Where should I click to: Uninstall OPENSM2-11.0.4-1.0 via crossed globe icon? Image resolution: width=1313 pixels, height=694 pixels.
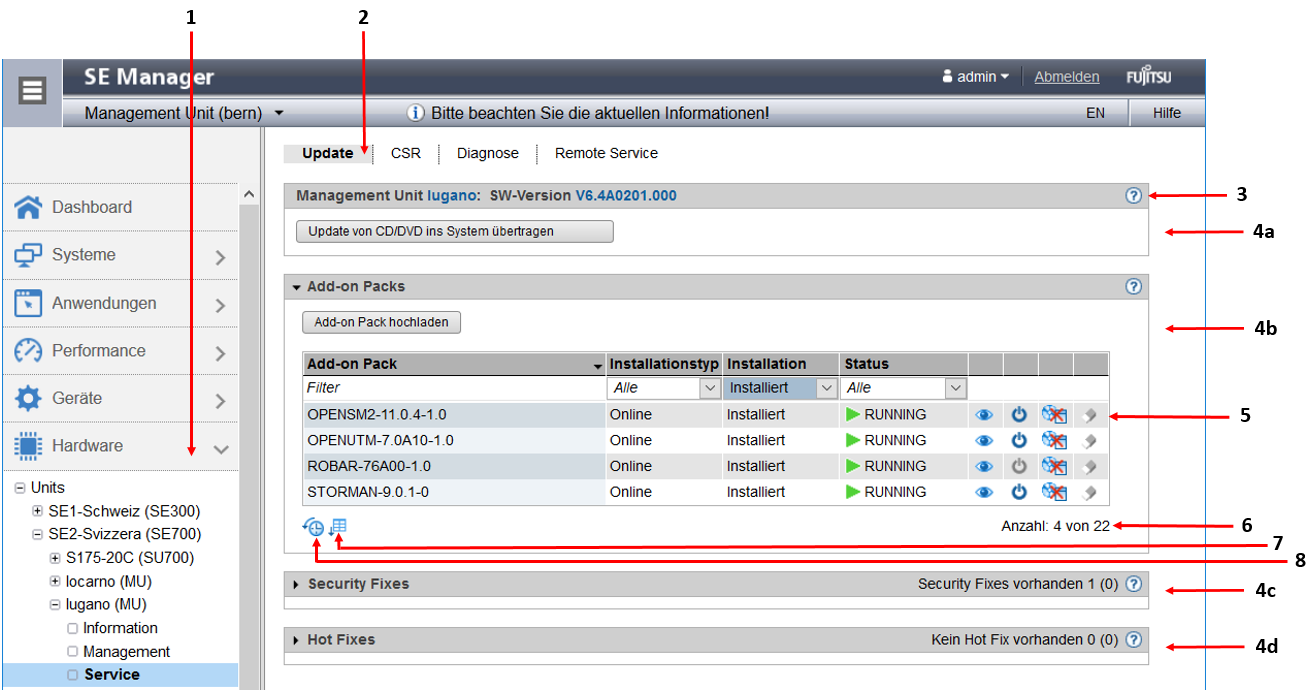click(1054, 414)
